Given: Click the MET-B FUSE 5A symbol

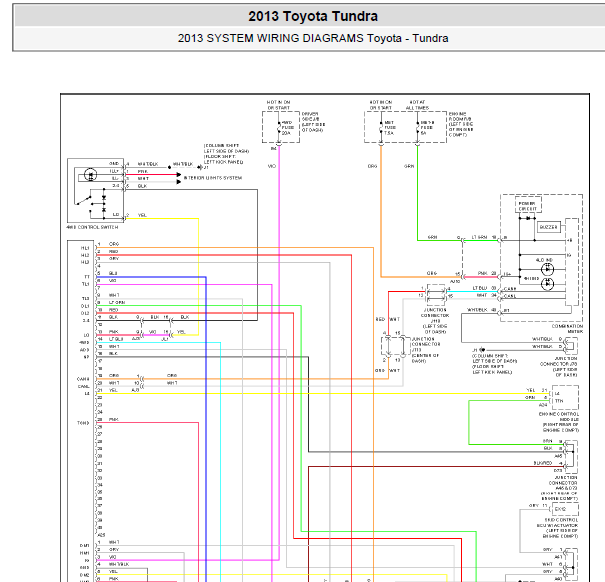Looking at the screenshot, I should point(417,127).
